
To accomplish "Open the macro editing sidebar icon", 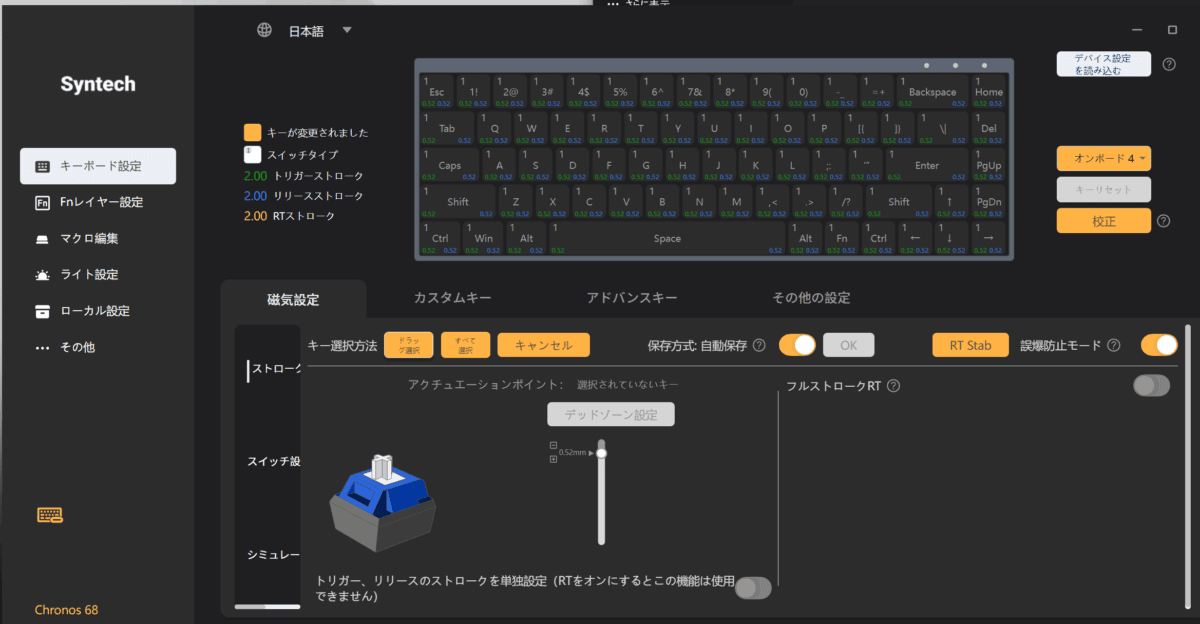I will [x=42, y=239].
